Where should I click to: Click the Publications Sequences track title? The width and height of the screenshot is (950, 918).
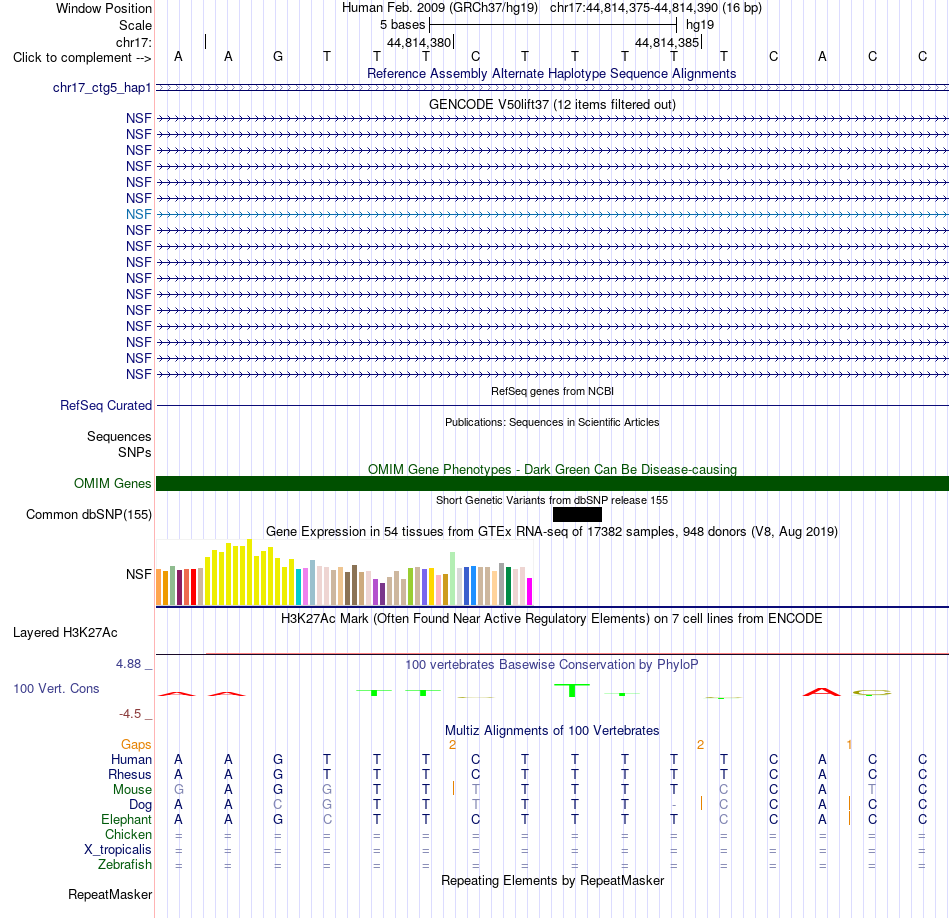click(x=552, y=422)
